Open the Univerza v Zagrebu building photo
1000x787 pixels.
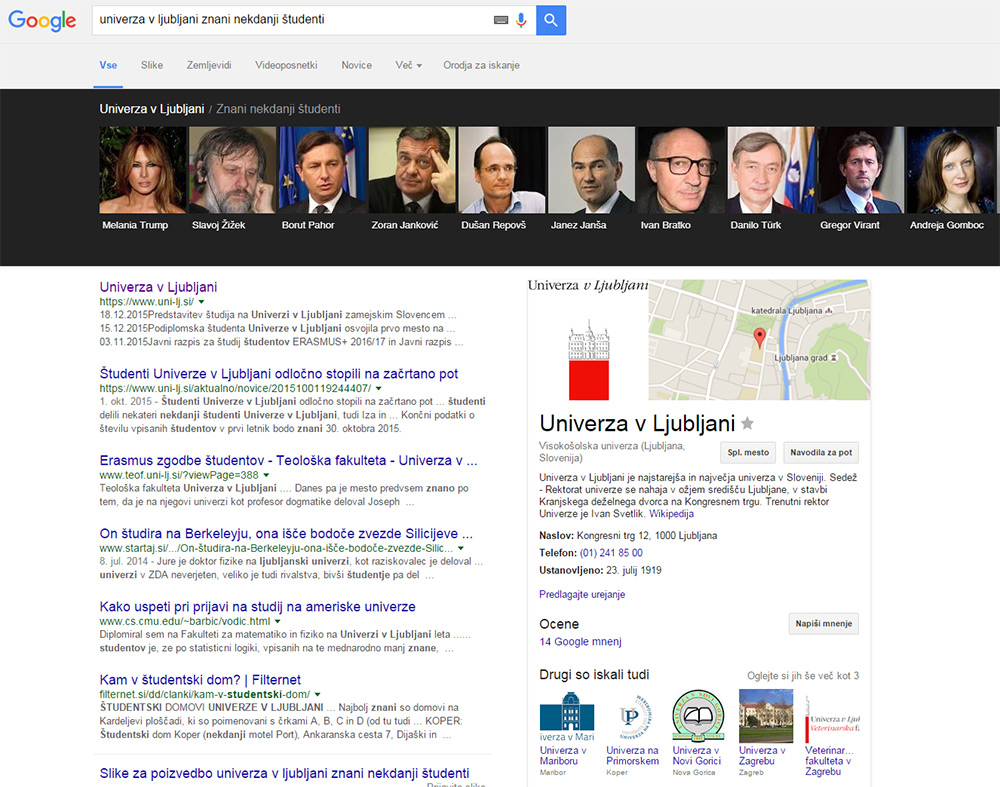click(x=766, y=716)
